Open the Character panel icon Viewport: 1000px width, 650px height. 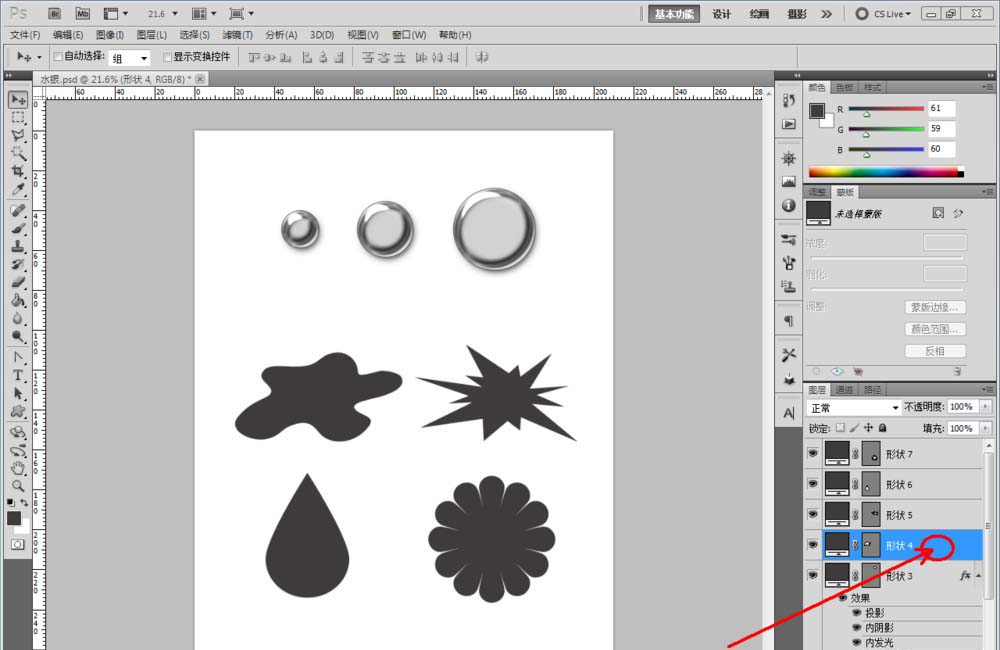coord(789,413)
